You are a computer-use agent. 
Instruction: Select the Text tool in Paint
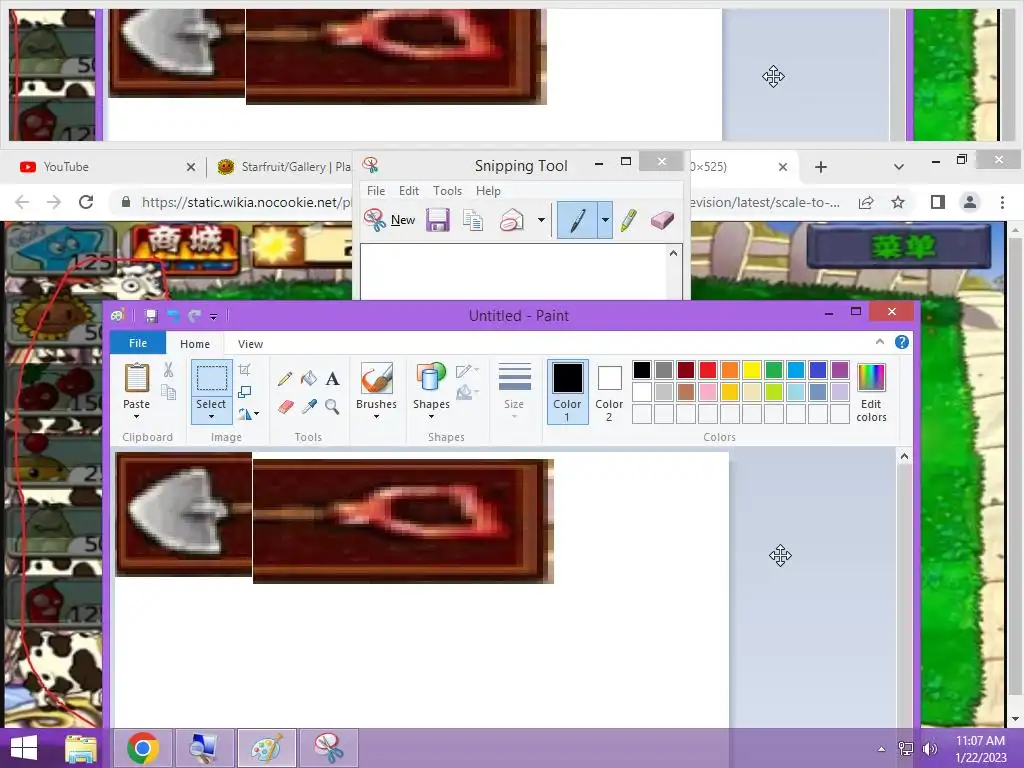pyautogui.click(x=332, y=379)
